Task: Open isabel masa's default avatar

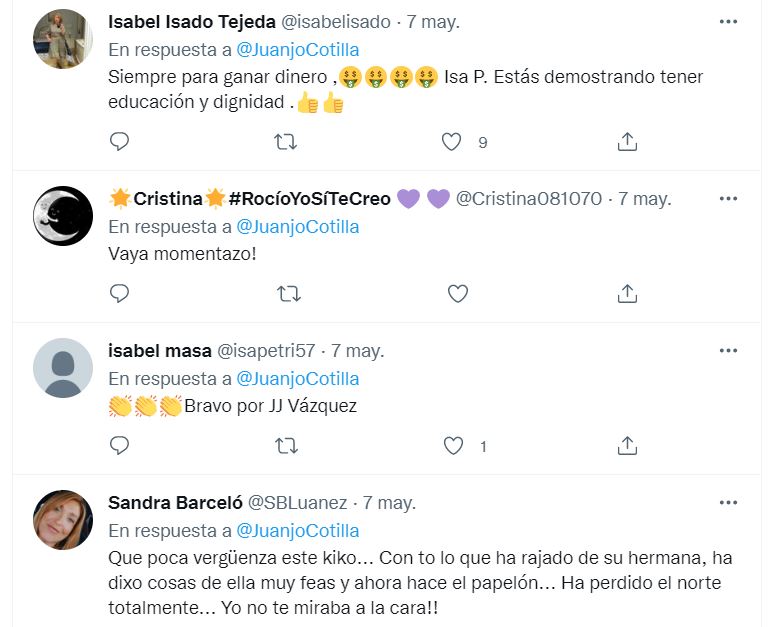Action: [63, 367]
